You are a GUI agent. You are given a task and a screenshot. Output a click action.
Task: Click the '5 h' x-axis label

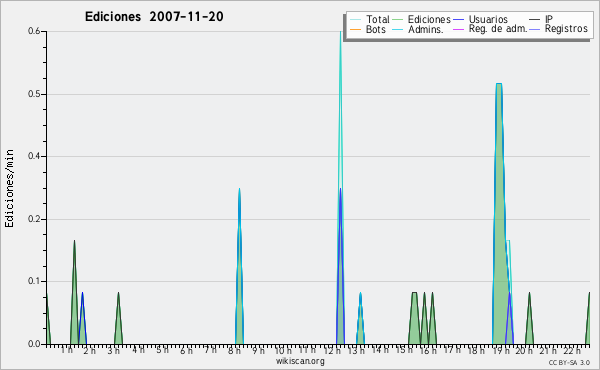click(162, 350)
